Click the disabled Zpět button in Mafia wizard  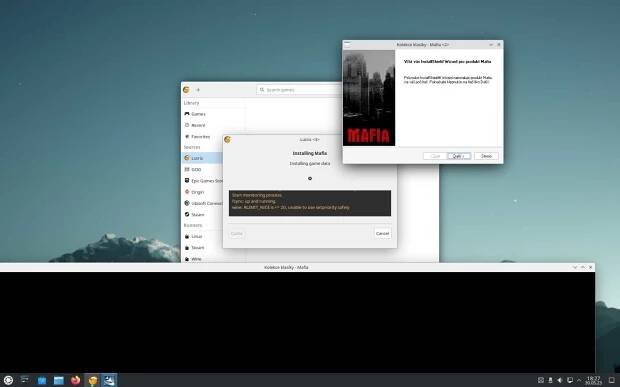pyautogui.click(x=435, y=156)
